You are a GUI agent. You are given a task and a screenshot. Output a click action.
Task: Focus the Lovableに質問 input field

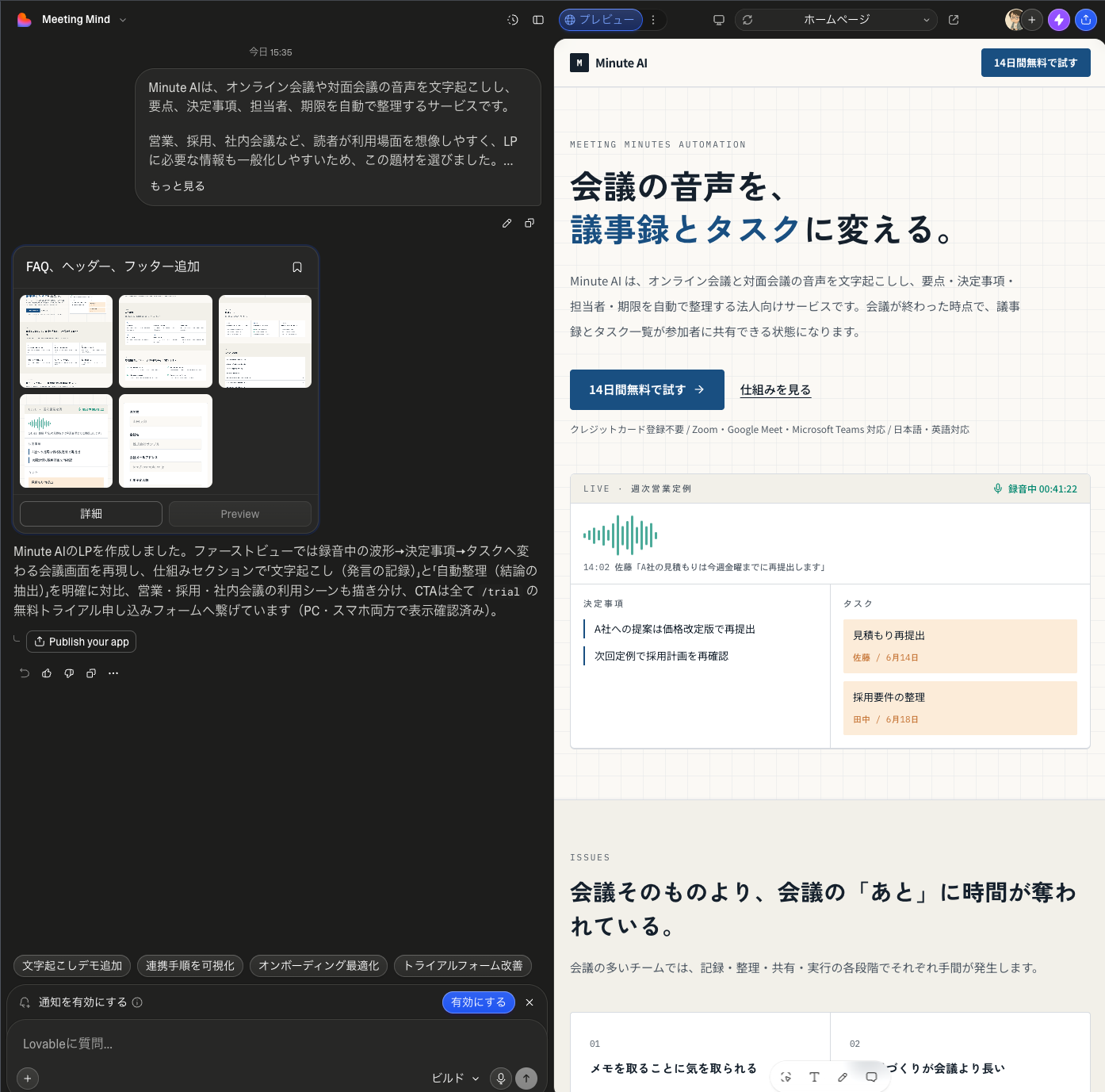pos(277,1044)
